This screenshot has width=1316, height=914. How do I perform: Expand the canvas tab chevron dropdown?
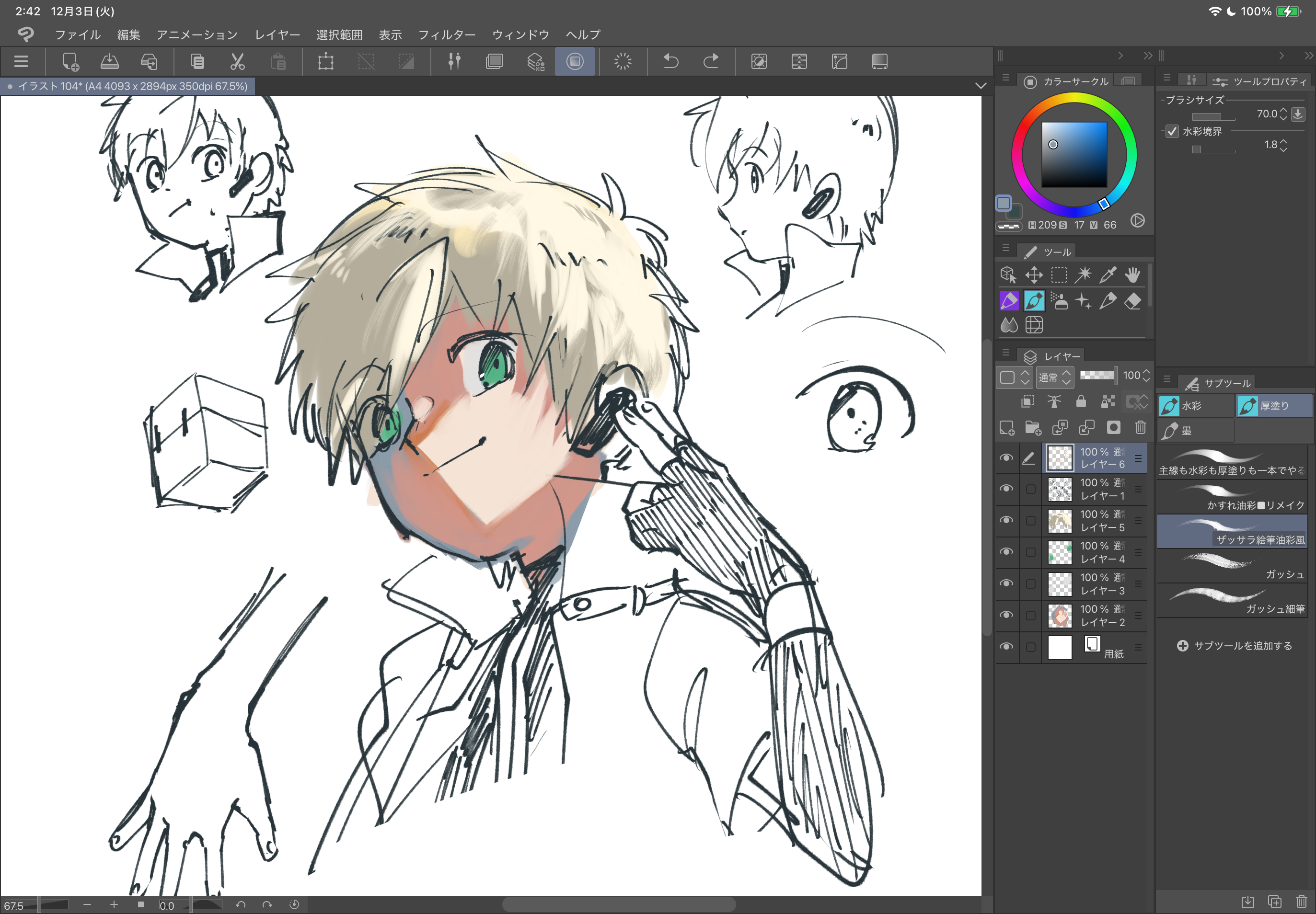click(980, 86)
